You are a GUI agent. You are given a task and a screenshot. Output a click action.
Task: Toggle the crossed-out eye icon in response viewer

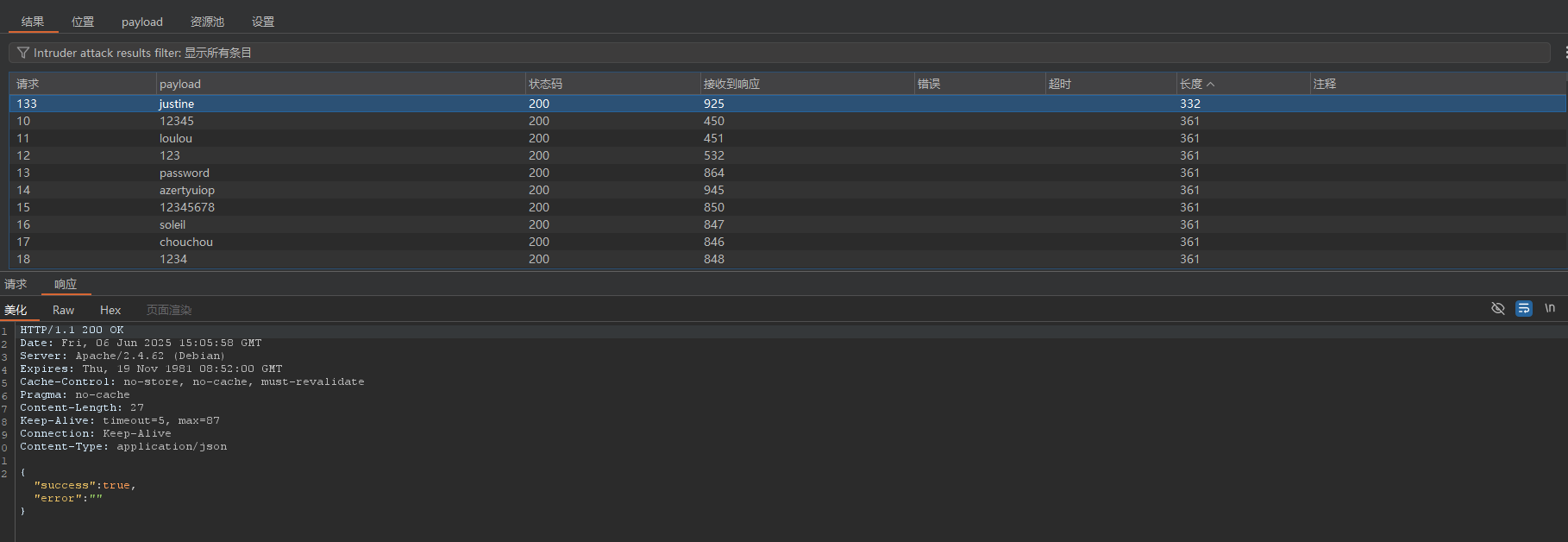point(1498,309)
